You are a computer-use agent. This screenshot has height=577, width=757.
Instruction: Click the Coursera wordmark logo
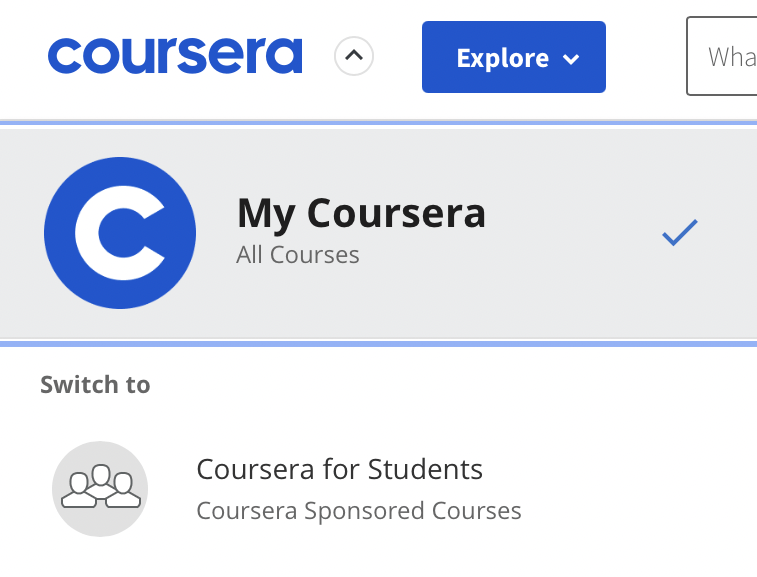pos(174,56)
